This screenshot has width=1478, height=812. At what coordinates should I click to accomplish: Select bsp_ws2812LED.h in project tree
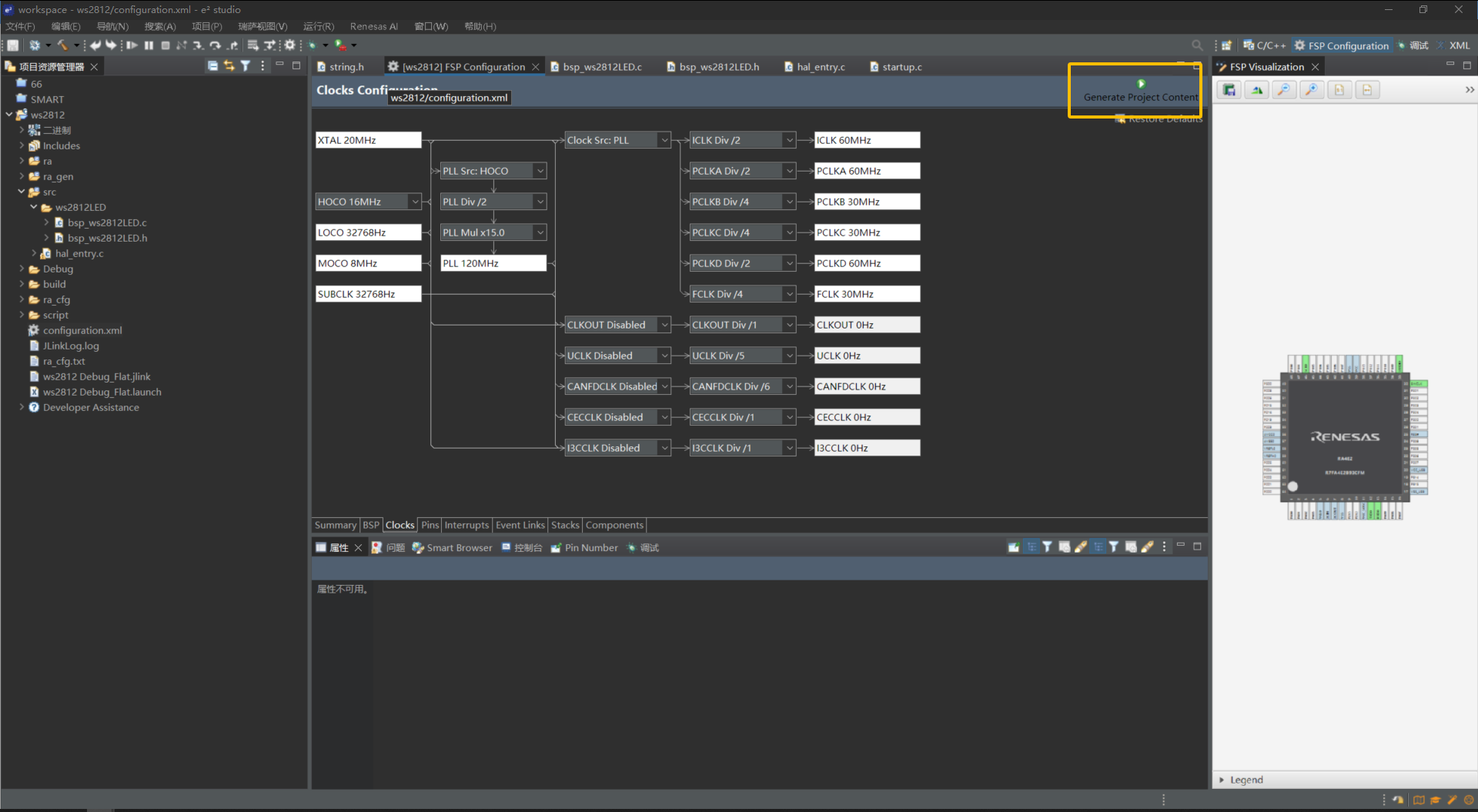pos(107,238)
